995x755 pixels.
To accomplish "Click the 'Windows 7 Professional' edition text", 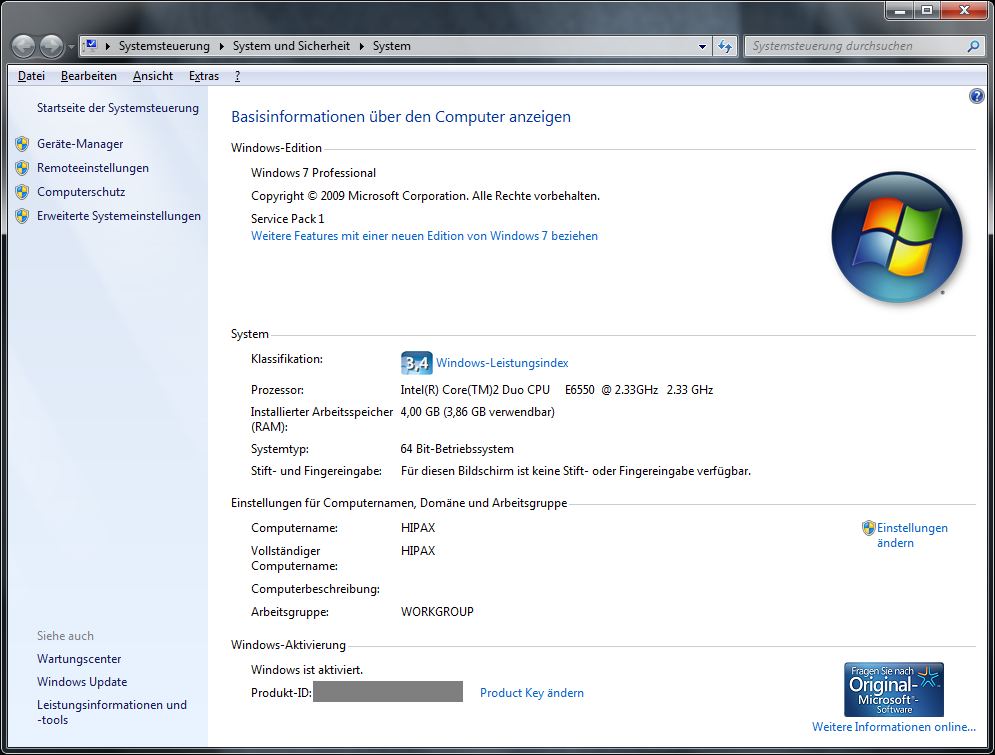I will pyautogui.click(x=313, y=173).
